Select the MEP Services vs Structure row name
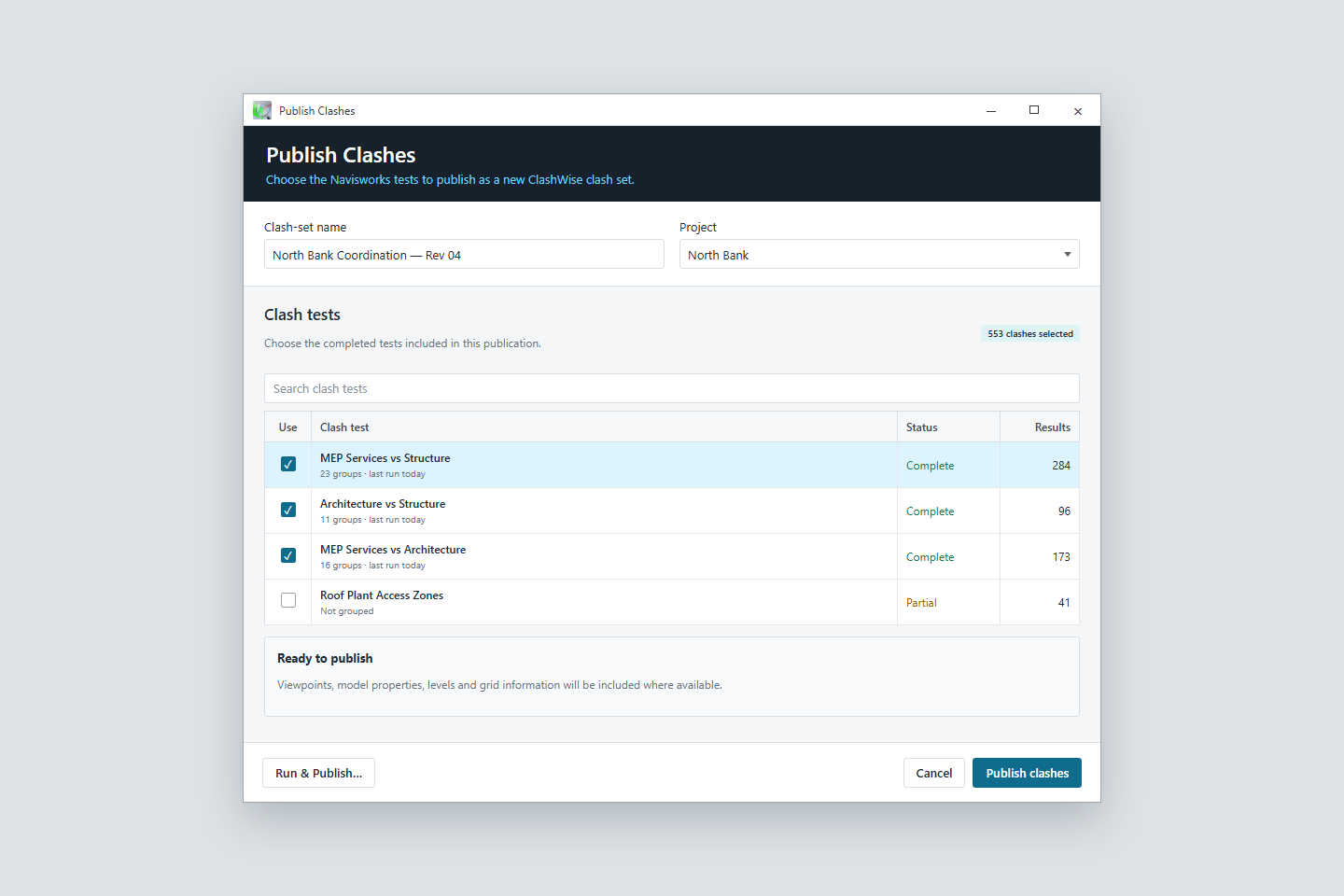This screenshot has height=896, width=1344. pos(385,458)
